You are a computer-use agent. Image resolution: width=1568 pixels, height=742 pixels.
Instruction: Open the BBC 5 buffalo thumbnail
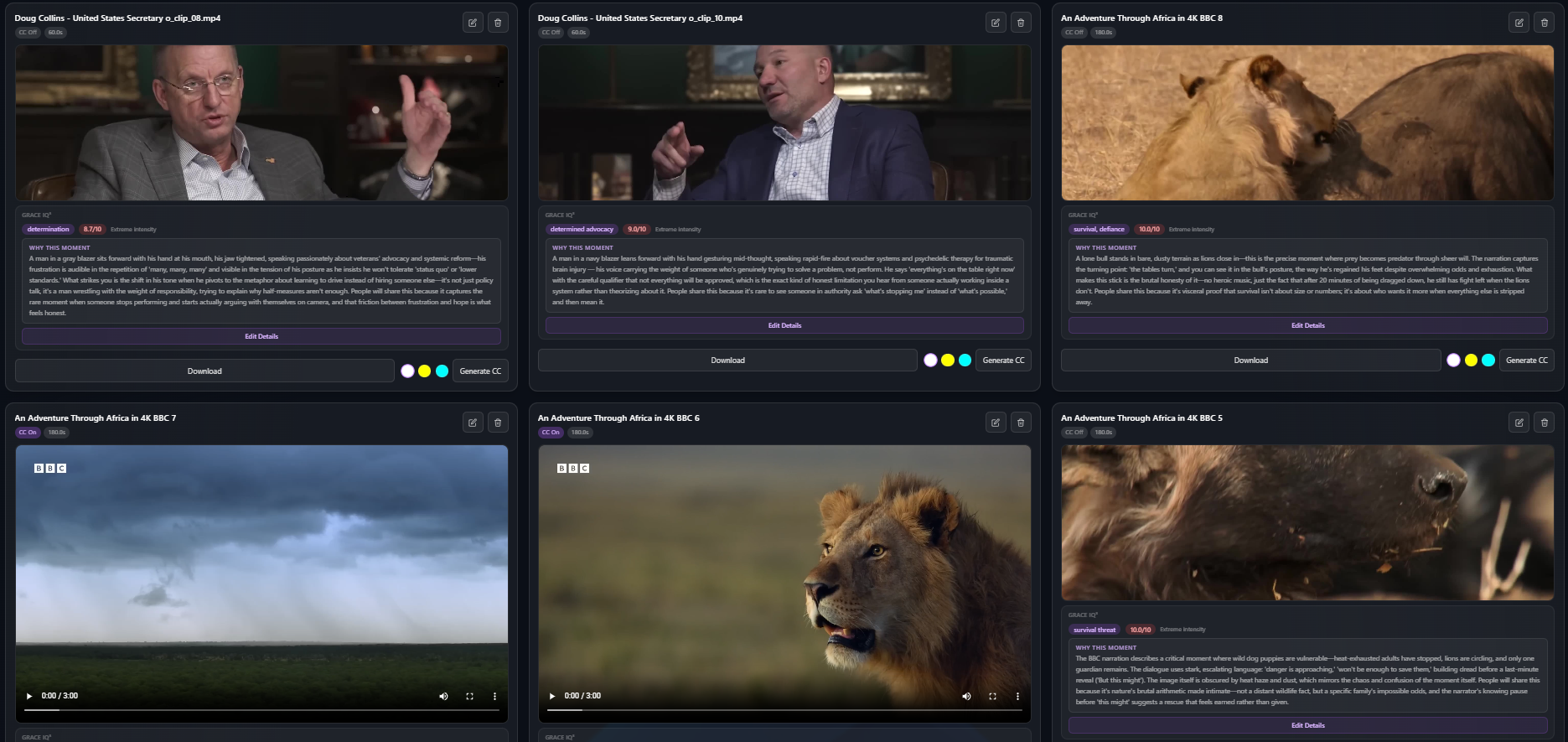[1307, 522]
